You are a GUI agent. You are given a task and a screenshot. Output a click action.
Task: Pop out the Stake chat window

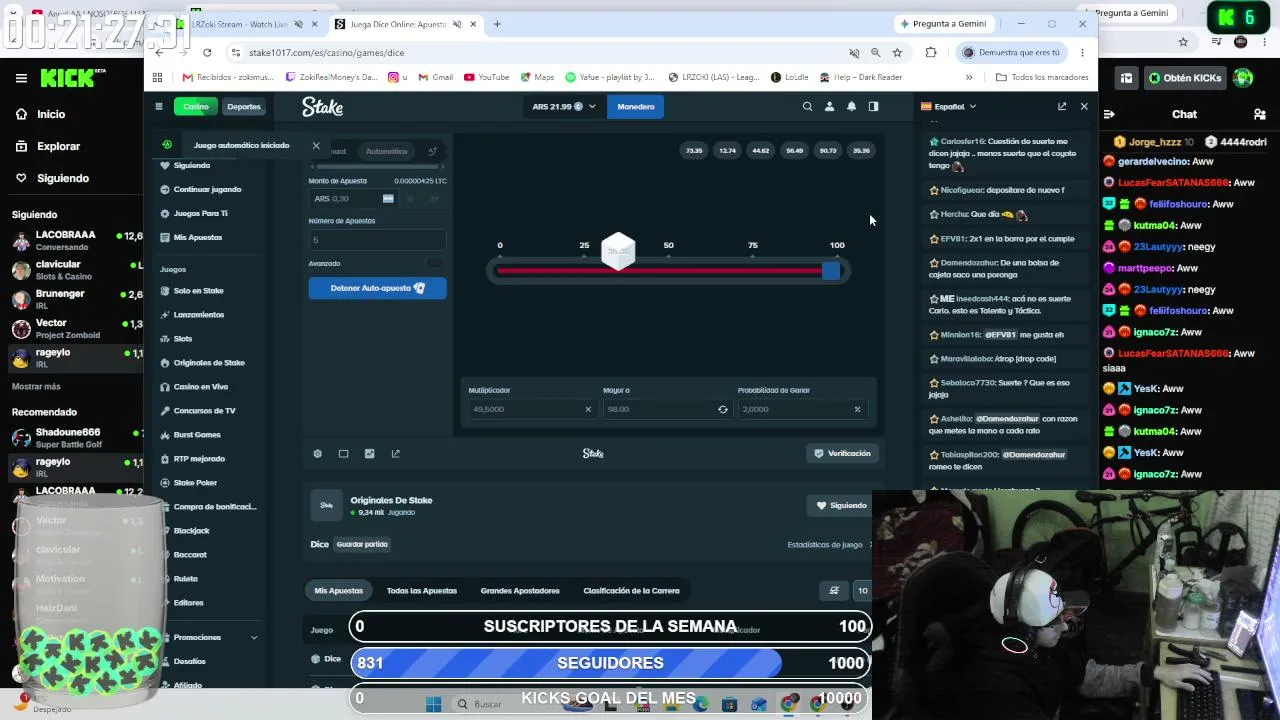(1062, 106)
